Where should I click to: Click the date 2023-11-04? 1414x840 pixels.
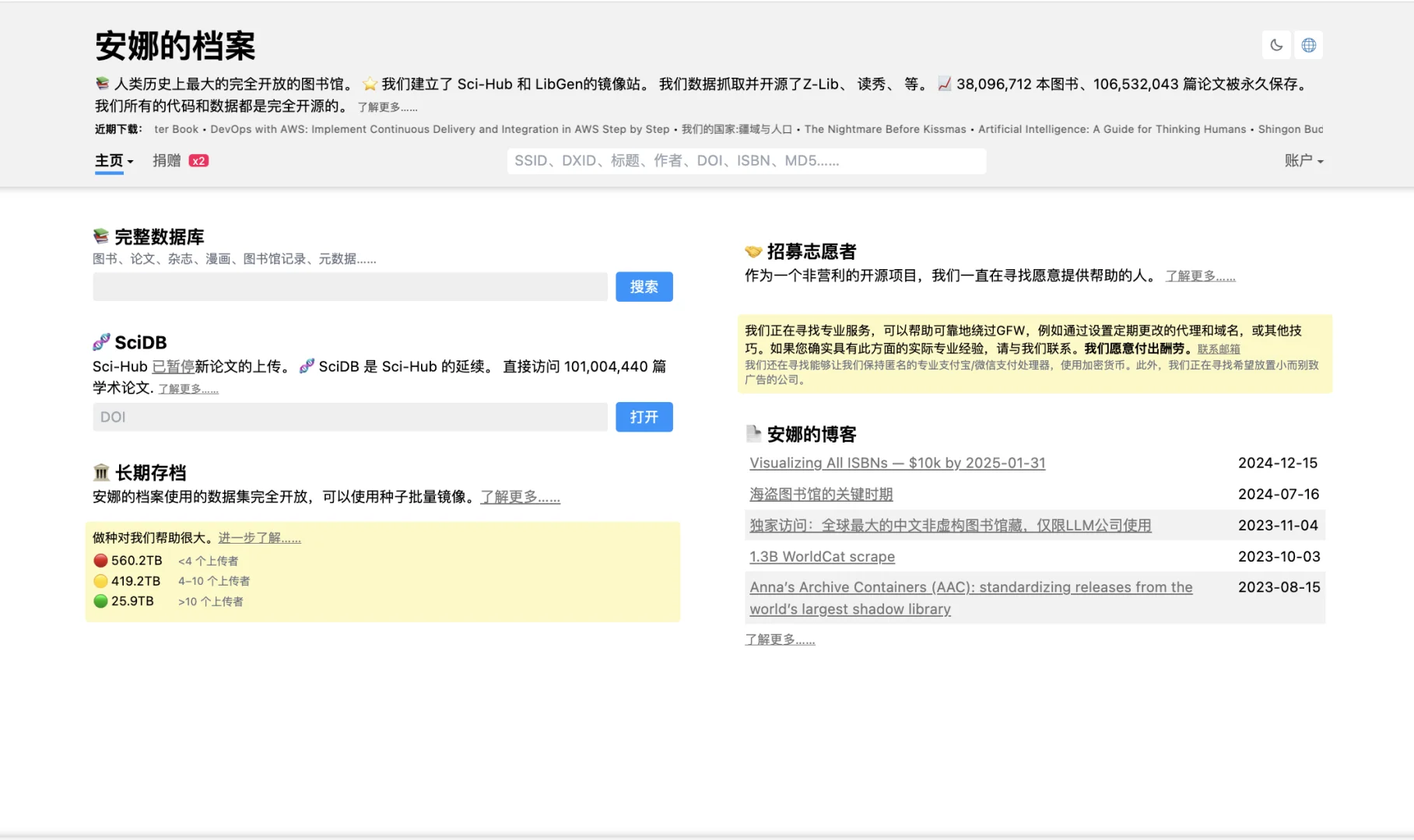coord(1278,525)
